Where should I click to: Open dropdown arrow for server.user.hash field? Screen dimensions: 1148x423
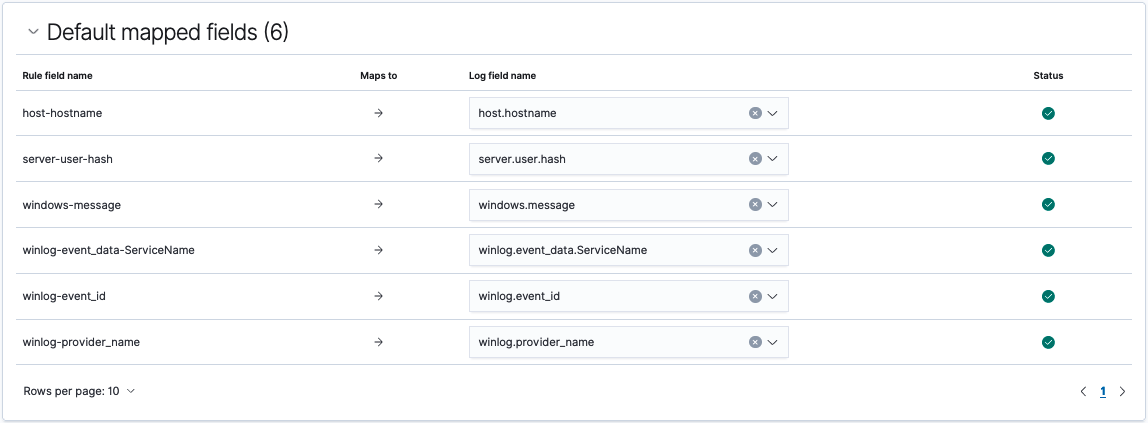click(773, 159)
